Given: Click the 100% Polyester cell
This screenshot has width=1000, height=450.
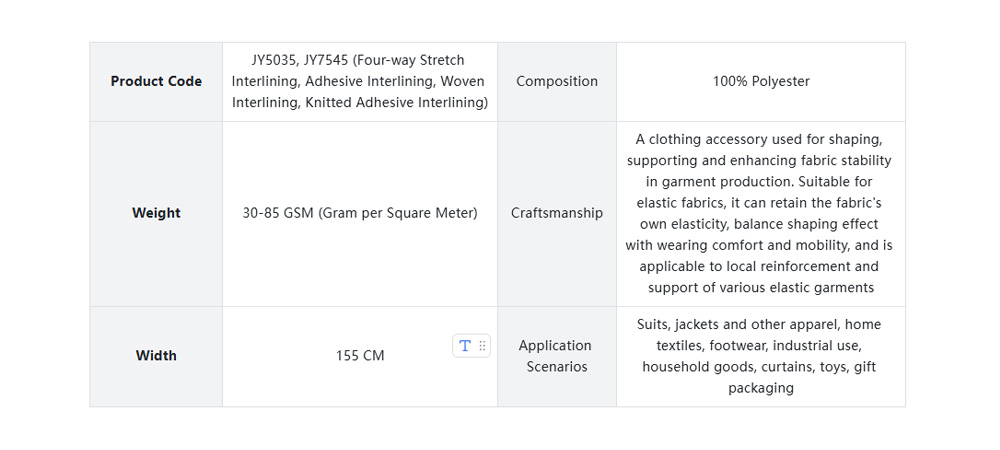Looking at the screenshot, I should tap(761, 82).
